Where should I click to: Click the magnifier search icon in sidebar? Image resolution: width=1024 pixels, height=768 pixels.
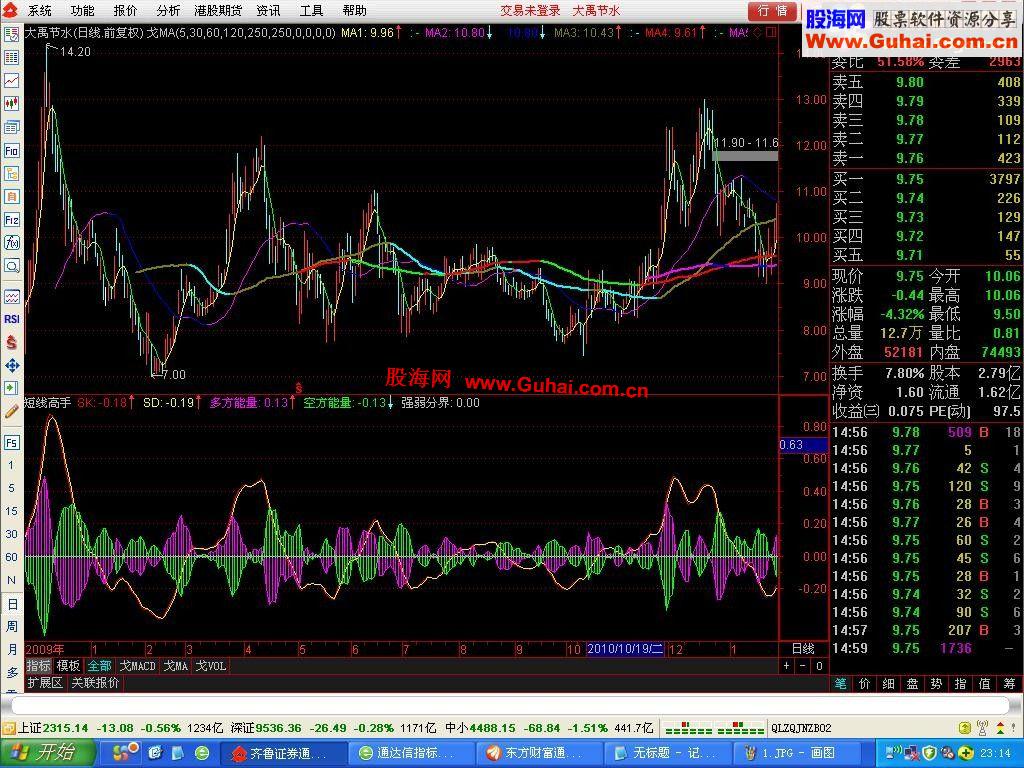(x=11, y=266)
